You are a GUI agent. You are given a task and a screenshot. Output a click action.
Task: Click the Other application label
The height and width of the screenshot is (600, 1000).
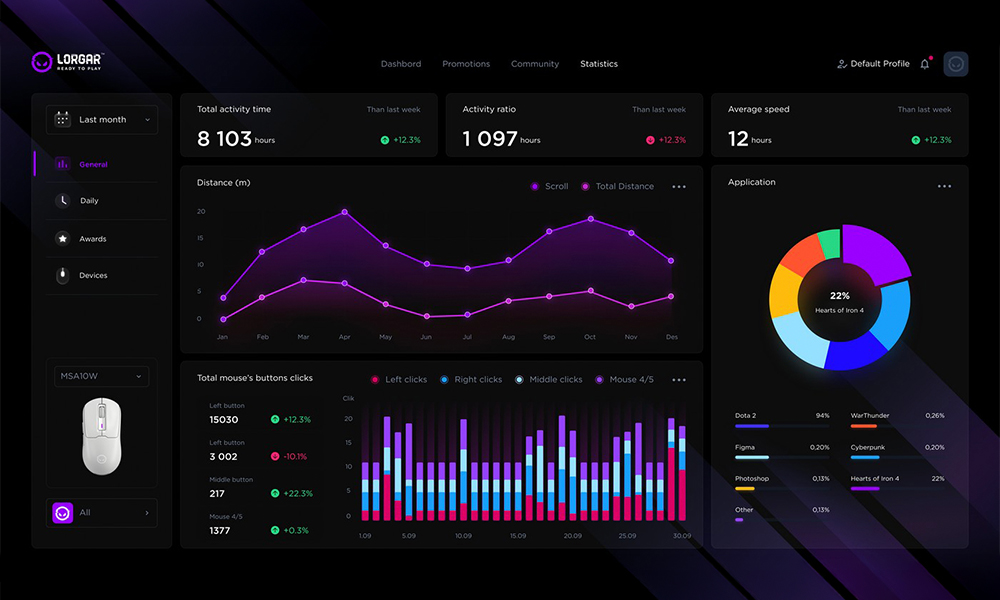tap(744, 509)
